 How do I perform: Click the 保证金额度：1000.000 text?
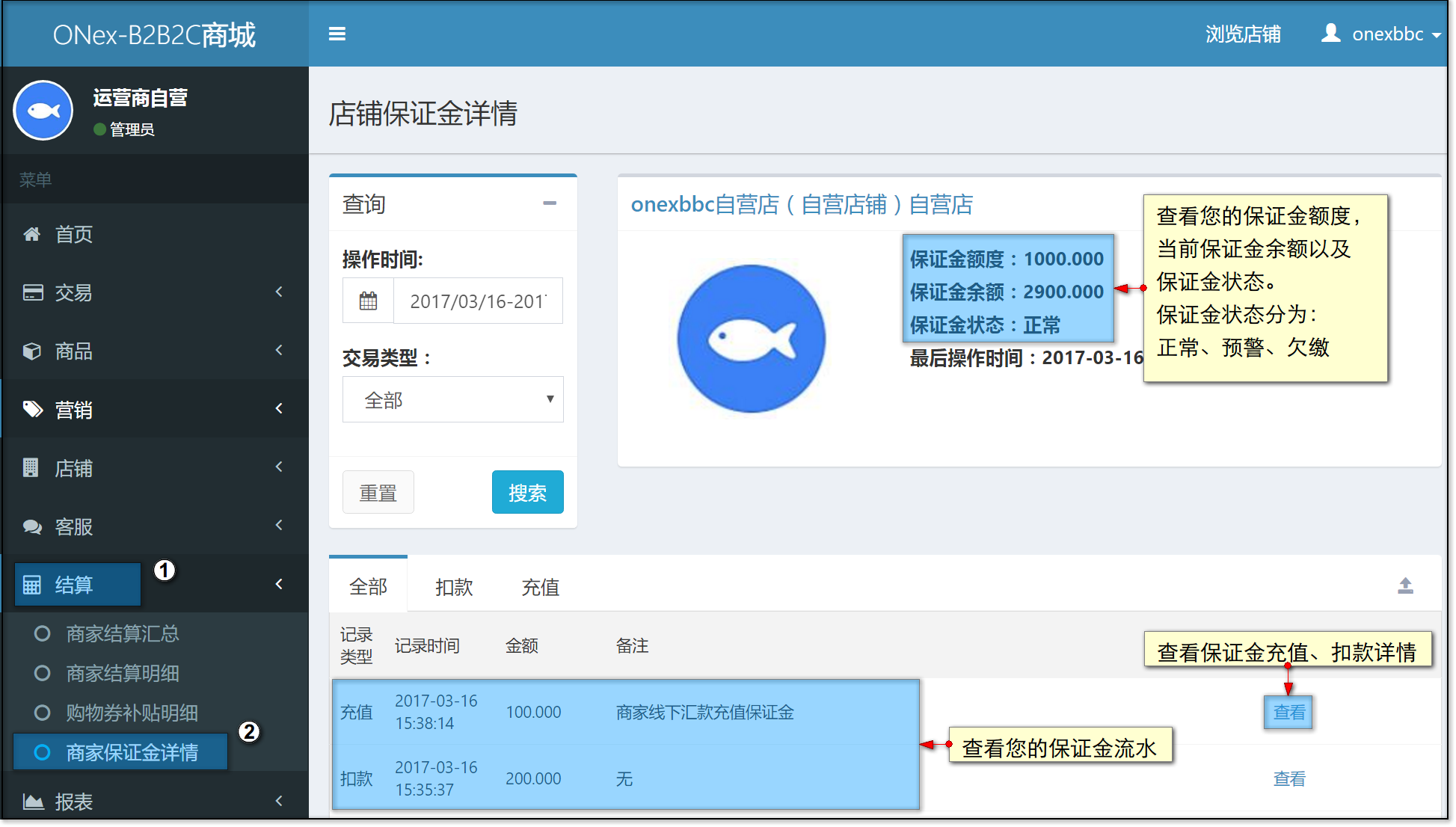(x=1007, y=259)
